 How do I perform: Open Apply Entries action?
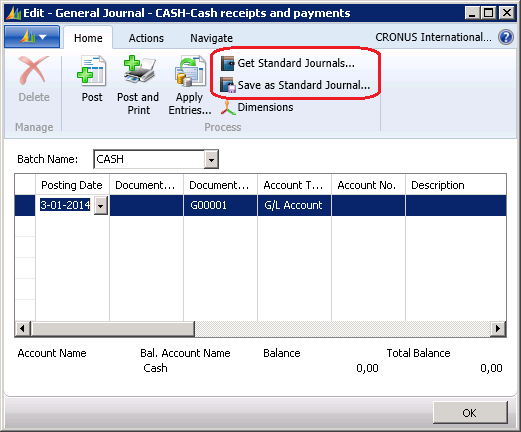pyautogui.click(x=189, y=85)
